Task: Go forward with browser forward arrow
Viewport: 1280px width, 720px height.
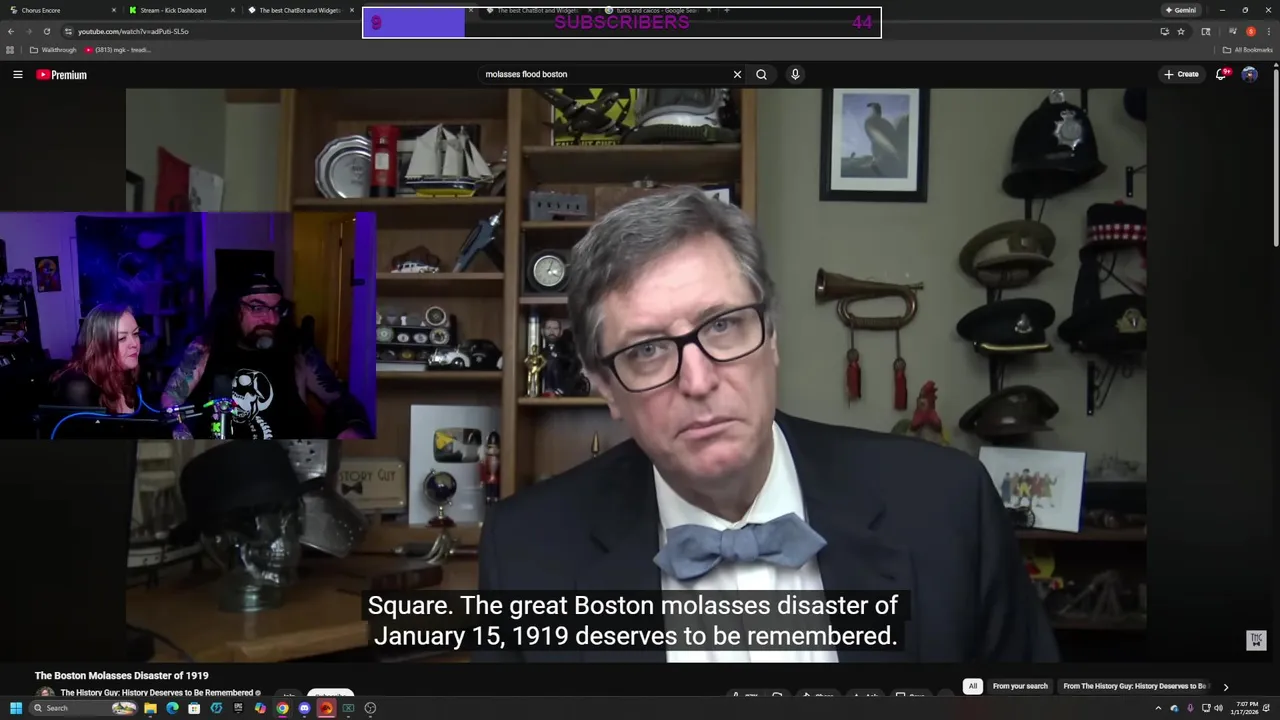Action: point(28,31)
